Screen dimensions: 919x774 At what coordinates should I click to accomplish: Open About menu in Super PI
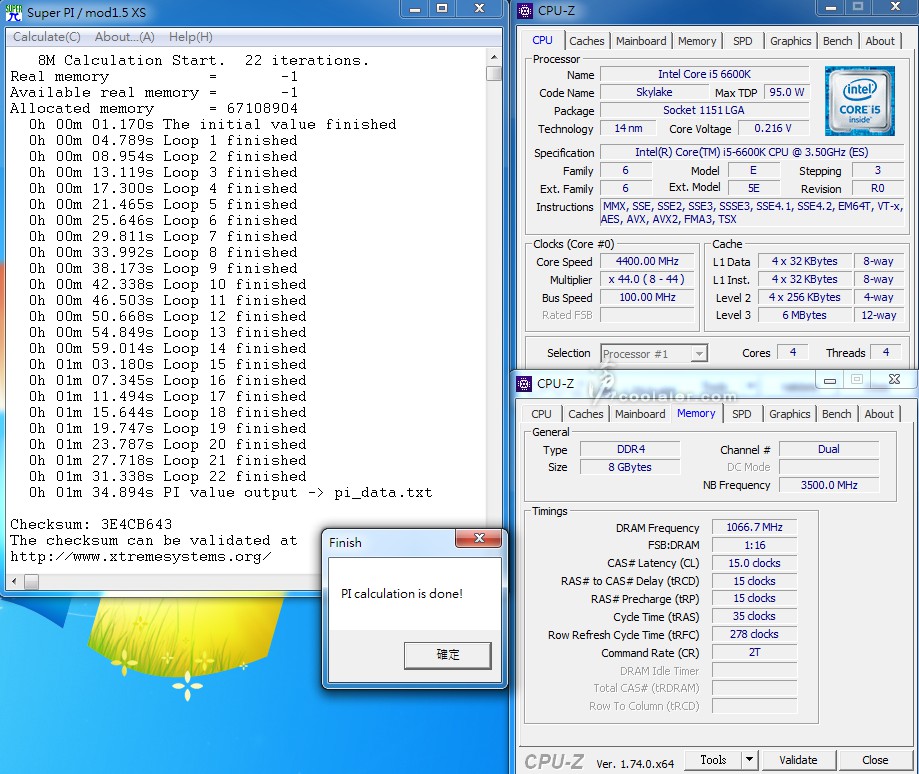tap(125, 37)
